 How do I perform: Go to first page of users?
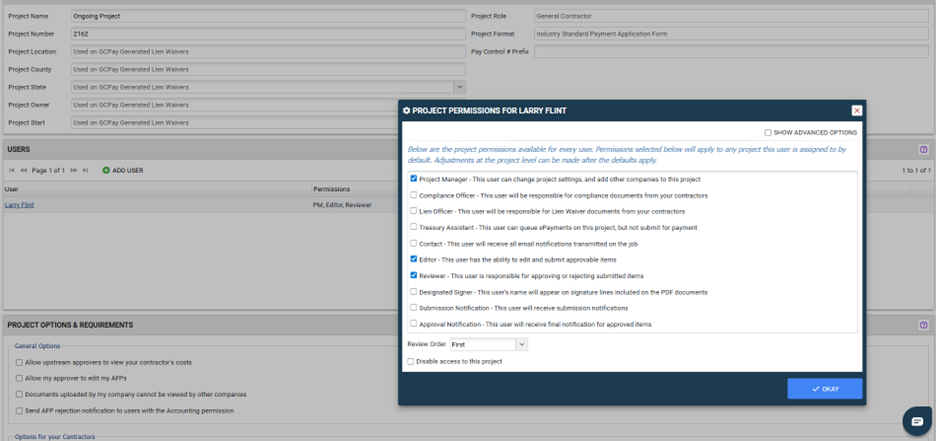12,170
